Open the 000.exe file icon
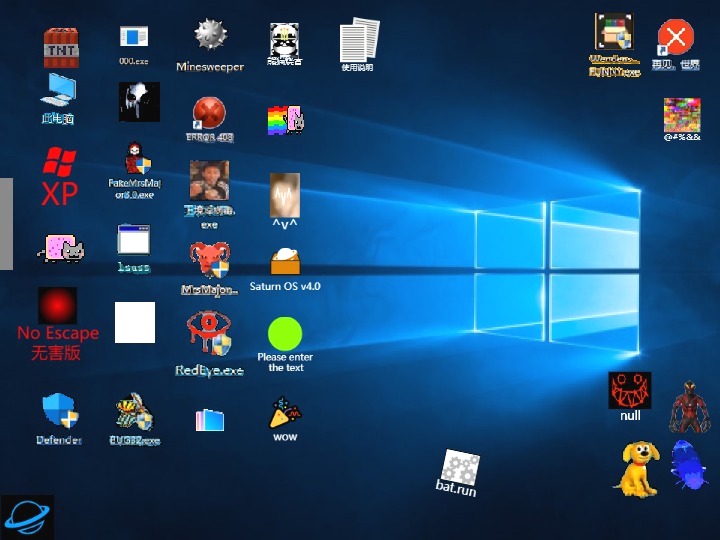The height and width of the screenshot is (540, 720). pyautogui.click(x=134, y=38)
